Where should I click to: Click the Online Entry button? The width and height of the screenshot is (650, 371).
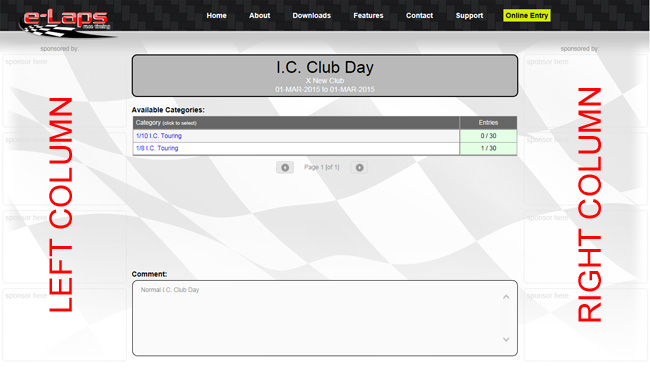point(526,16)
